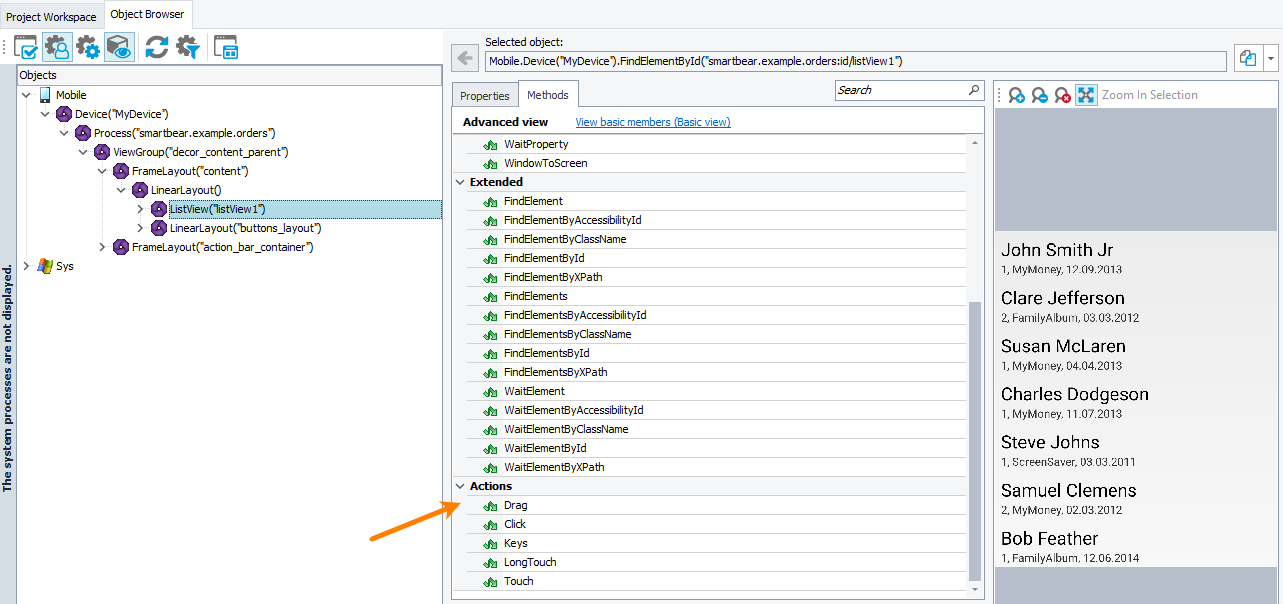The image size is (1283, 604).
Task: Click the window with table layout icon
Action: click(x=226, y=47)
